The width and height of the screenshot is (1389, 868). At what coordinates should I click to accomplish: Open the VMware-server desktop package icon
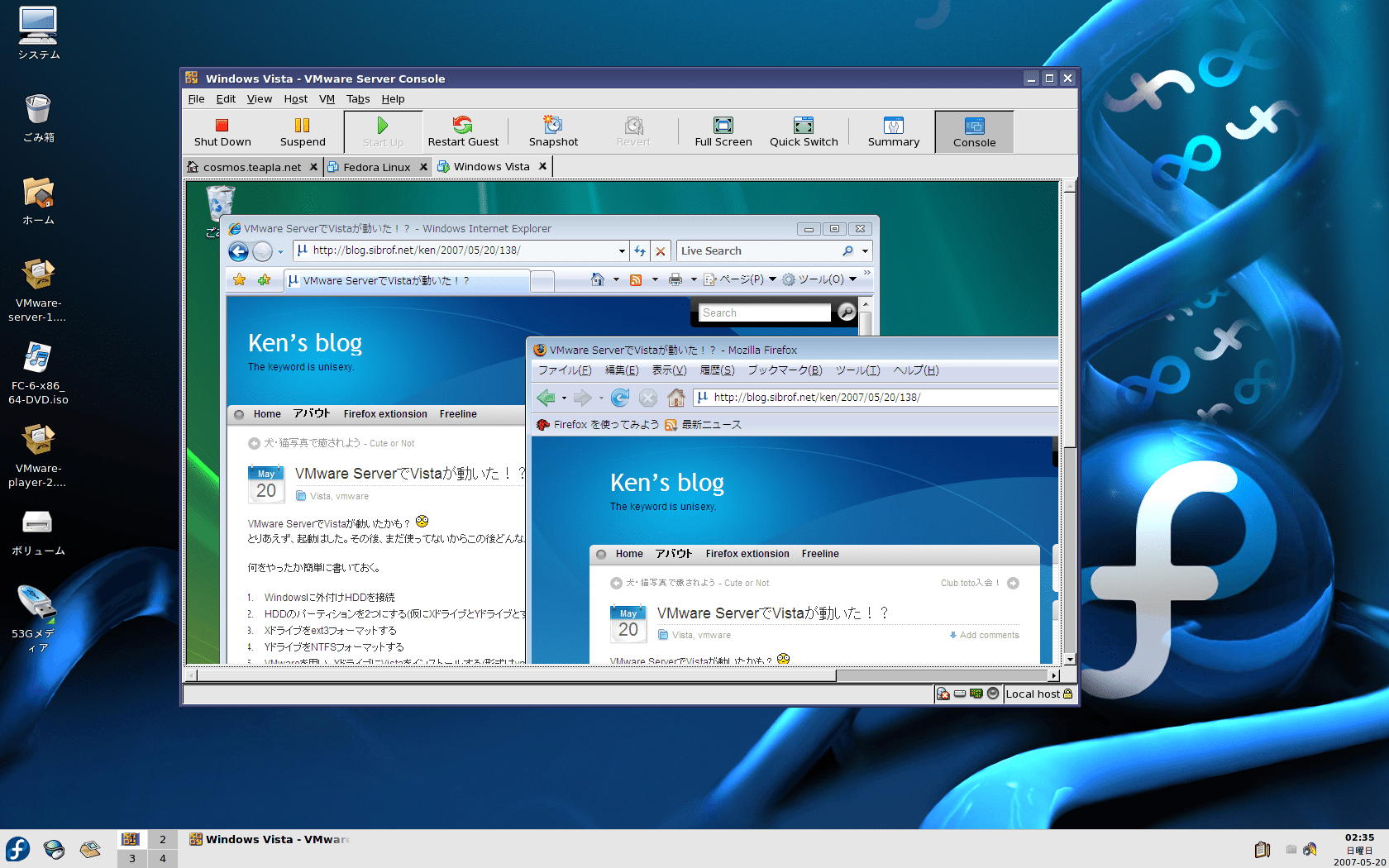[x=38, y=289]
